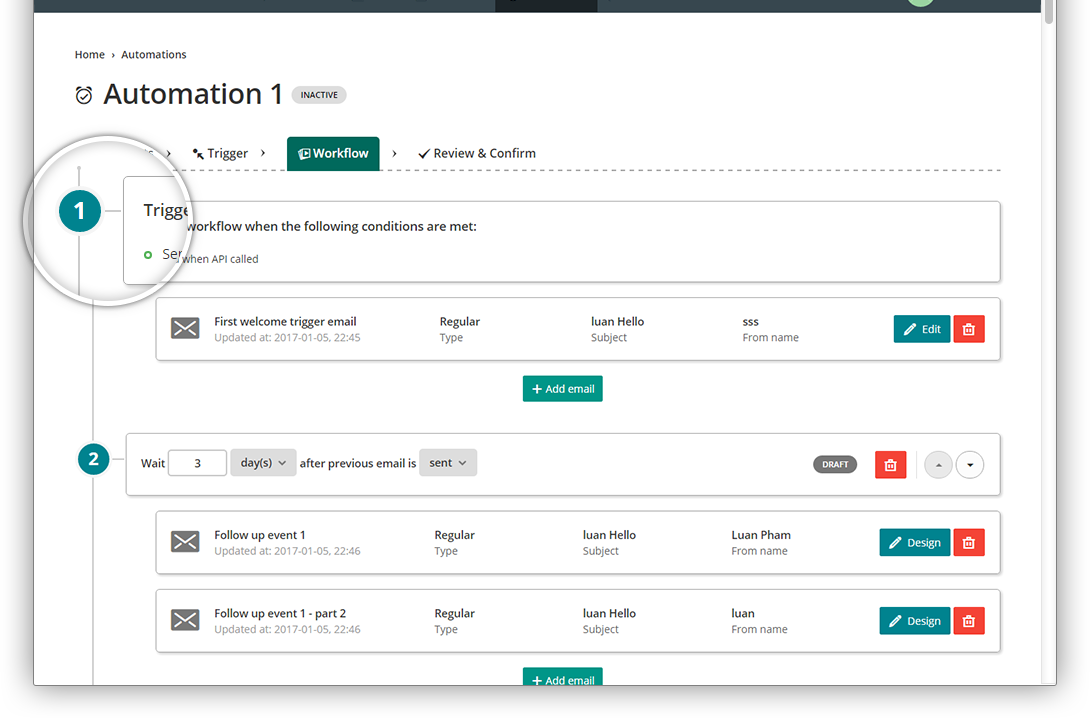Open the Home breadcrumb link
This screenshot has width=1090, height=718.
coord(90,54)
